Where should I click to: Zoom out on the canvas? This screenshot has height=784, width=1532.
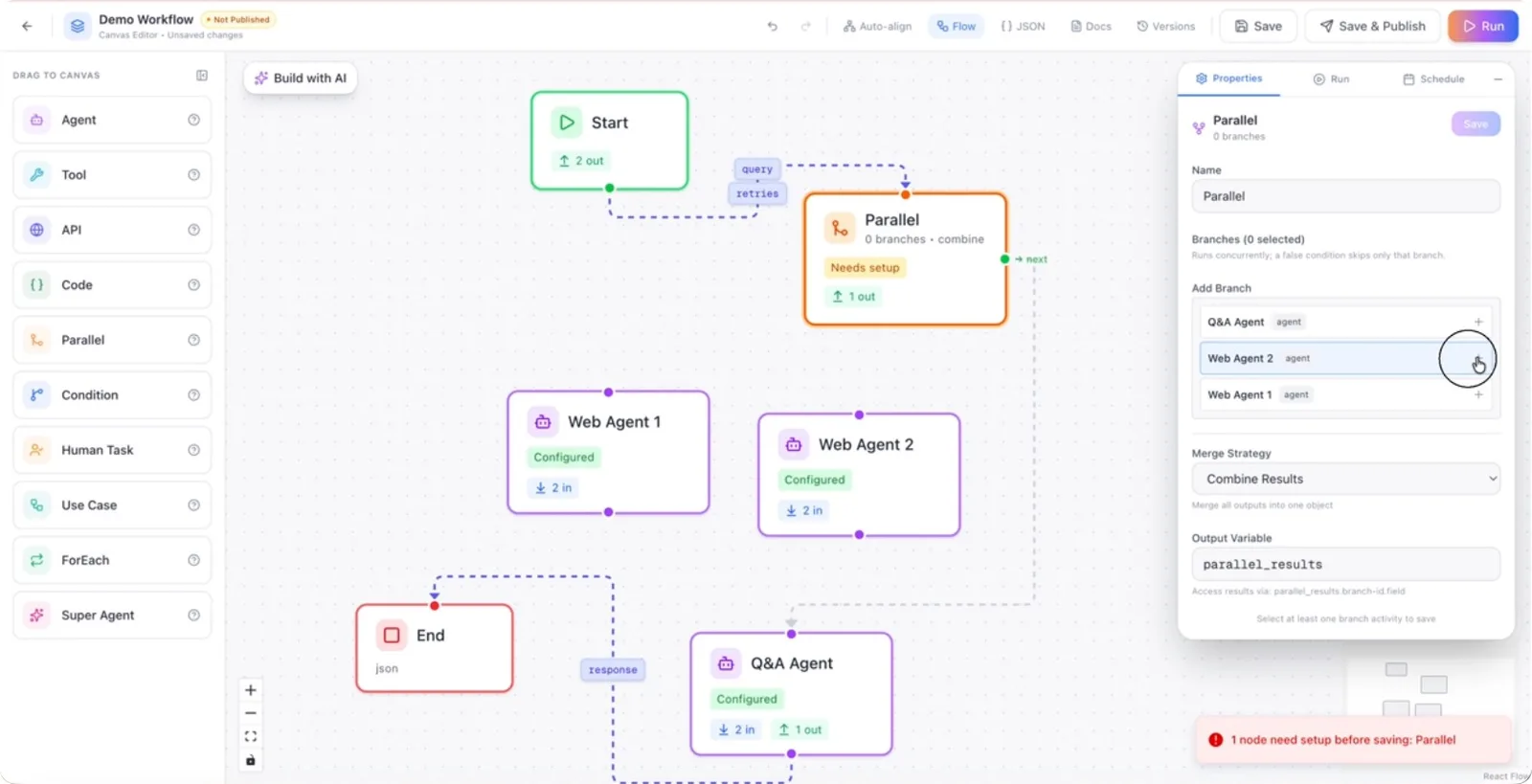[251, 713]
